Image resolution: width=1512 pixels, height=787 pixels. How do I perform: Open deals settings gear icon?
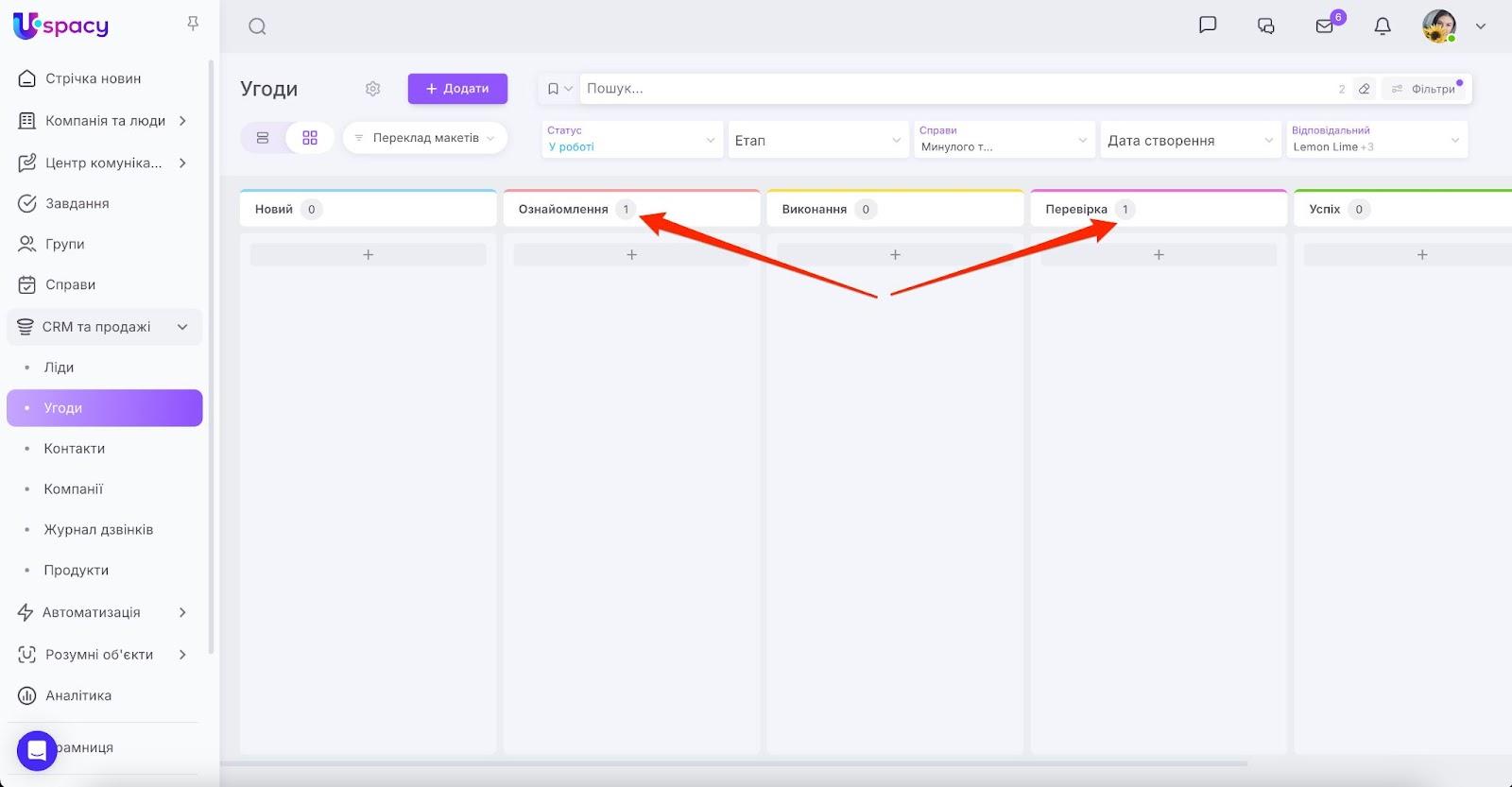tap(373, 89)
